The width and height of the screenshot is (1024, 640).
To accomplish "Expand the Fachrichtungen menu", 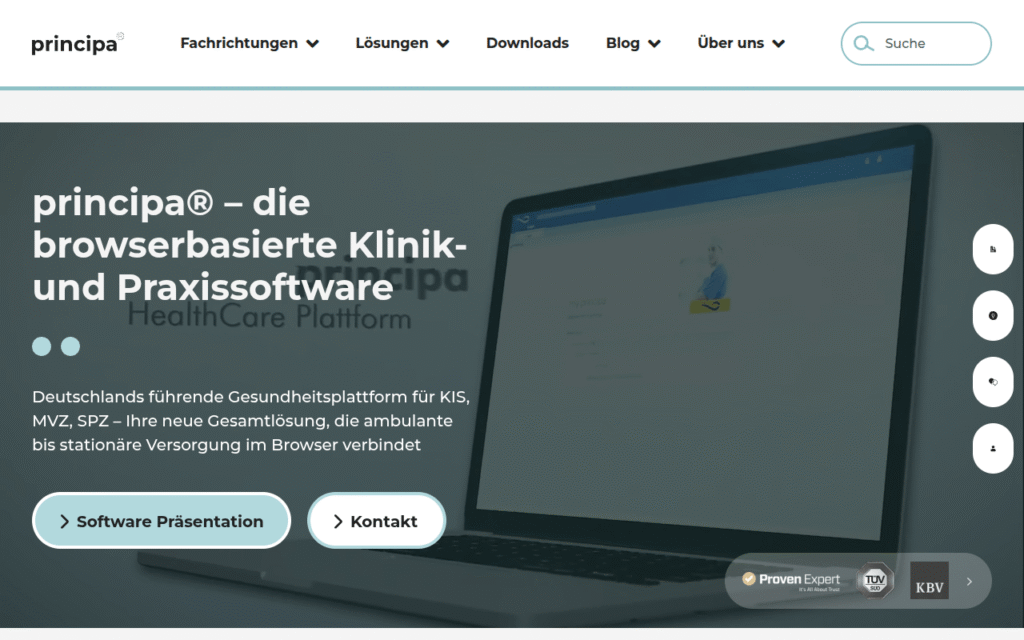I will [249, 43].
